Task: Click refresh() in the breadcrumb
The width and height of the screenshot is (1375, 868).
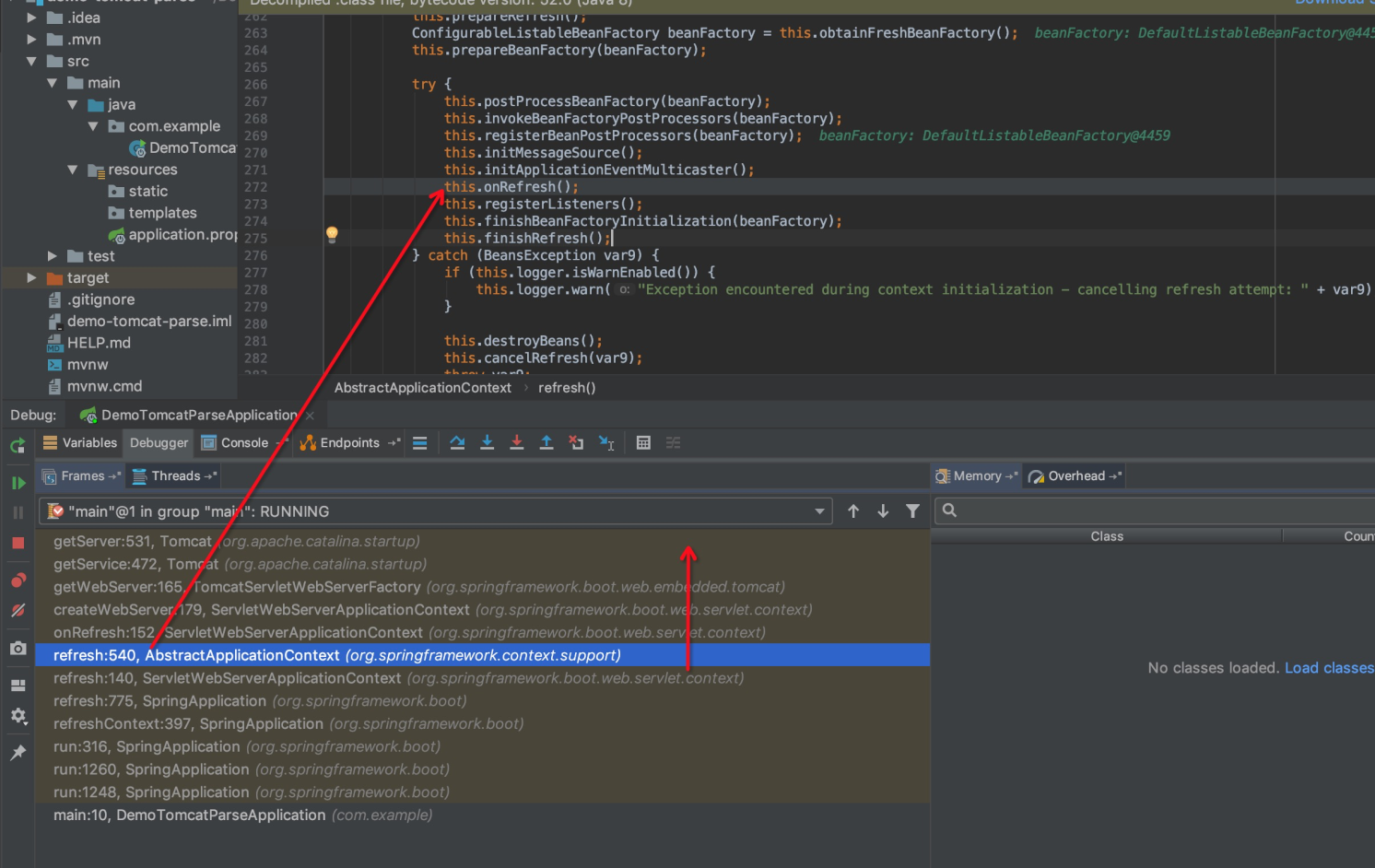Action: click(567, 388)
